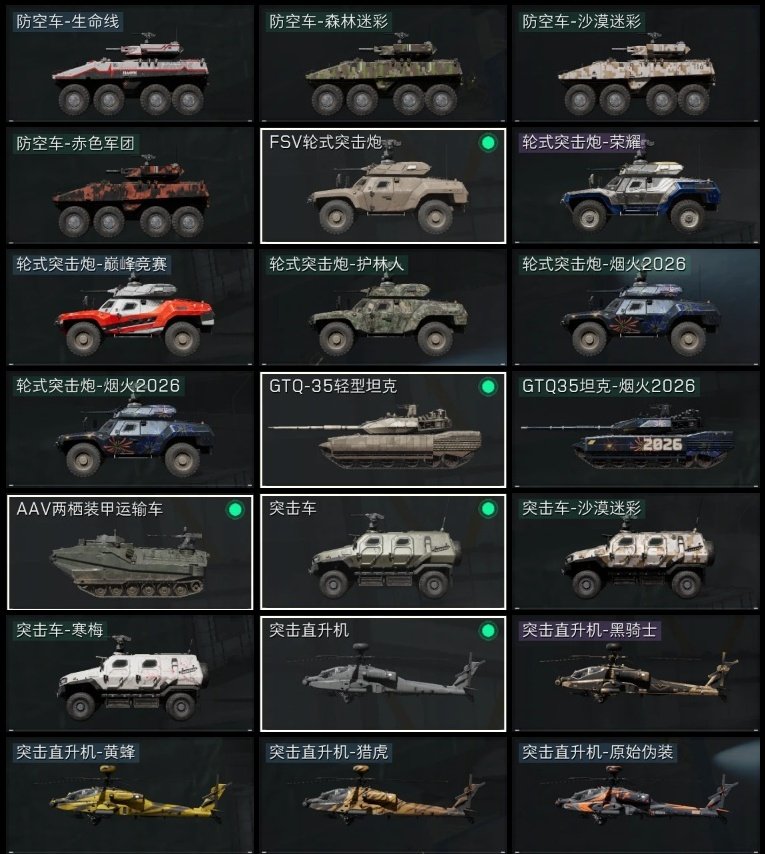
Task: Choose the 突击直升机-原始伪装 helicopter skin
Action: tap(636, 795)
